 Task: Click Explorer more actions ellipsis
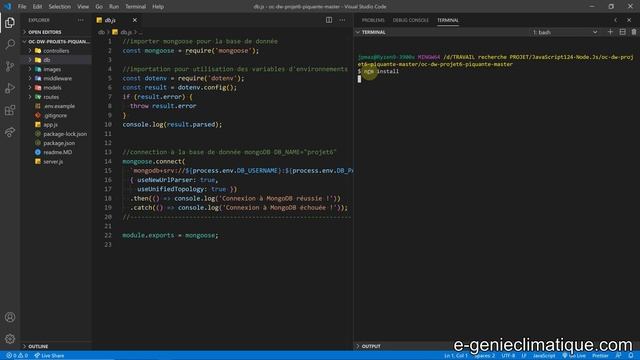click(80, 20)
